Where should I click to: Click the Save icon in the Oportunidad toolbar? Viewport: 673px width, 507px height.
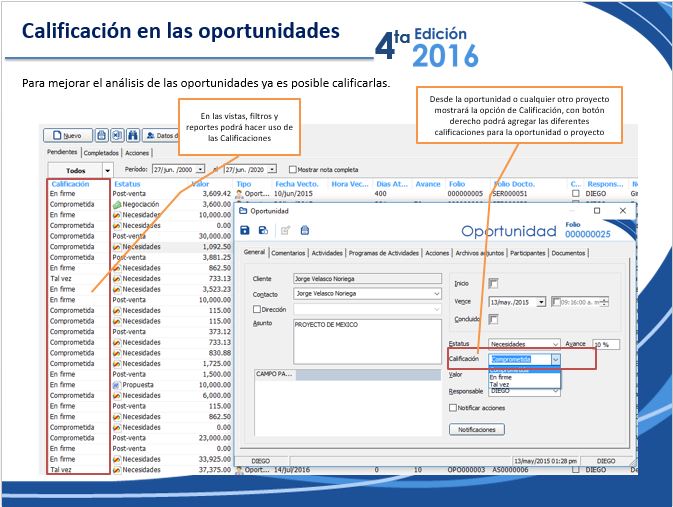(245, 231)
